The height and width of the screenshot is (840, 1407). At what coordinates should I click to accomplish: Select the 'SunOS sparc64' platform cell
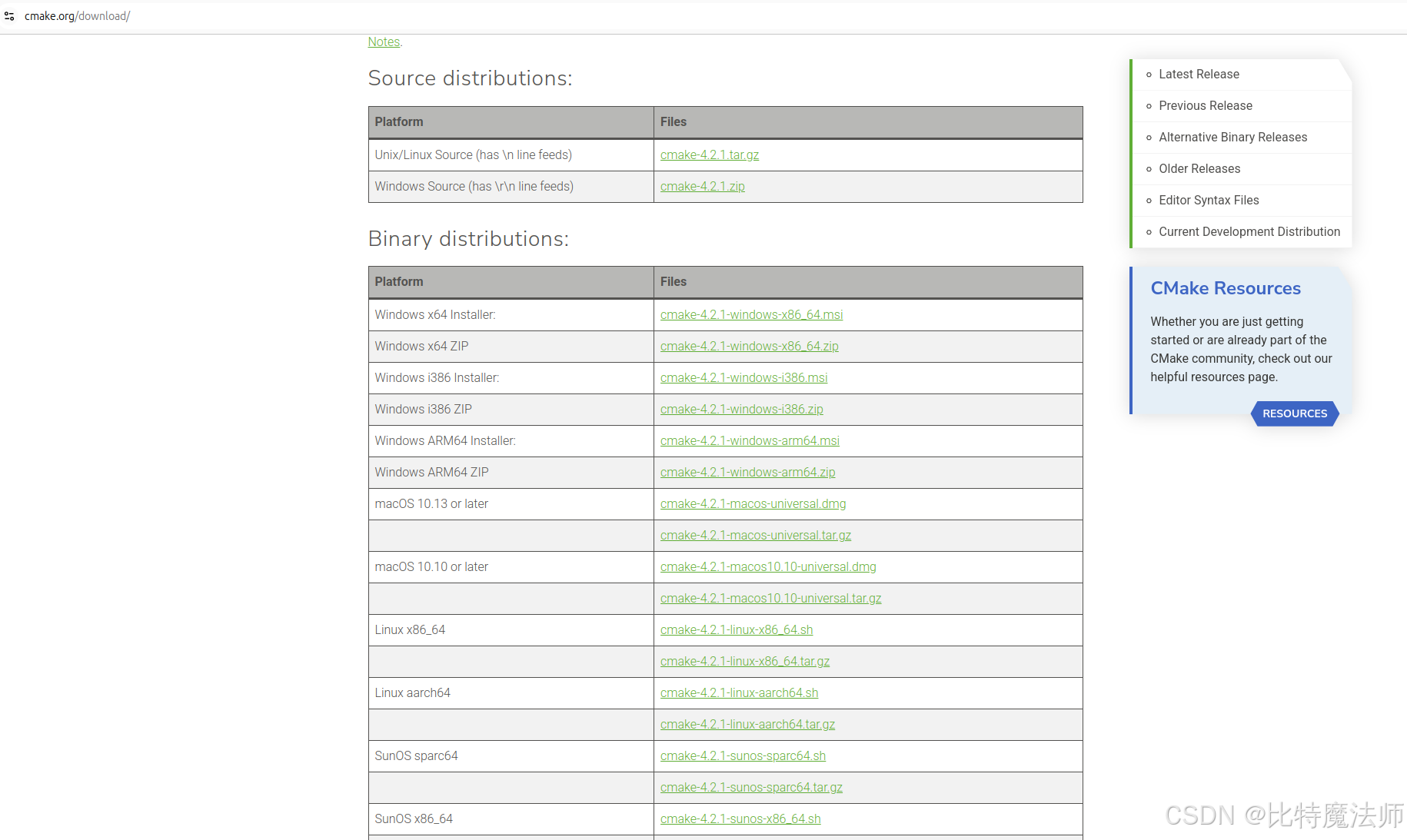click(x=511, y=756)
